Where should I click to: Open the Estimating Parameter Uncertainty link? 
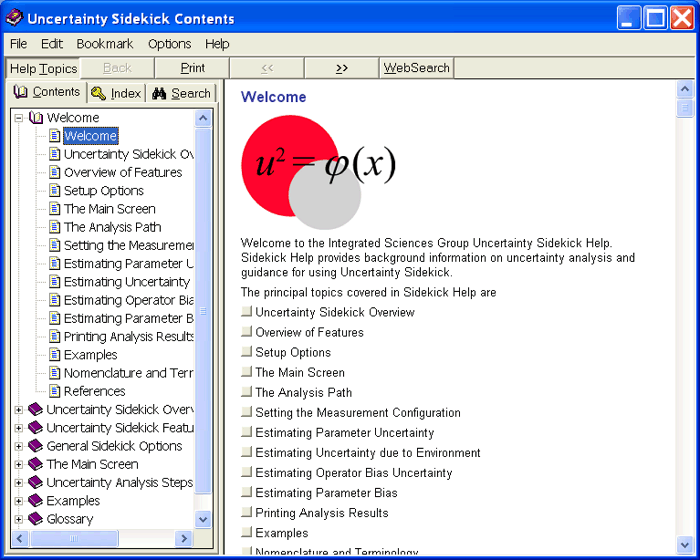[345, 432]
